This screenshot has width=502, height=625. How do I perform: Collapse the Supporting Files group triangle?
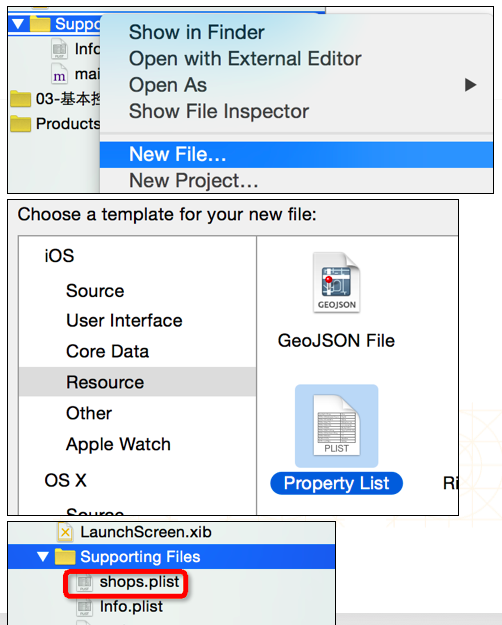click(x=43, y=556)
